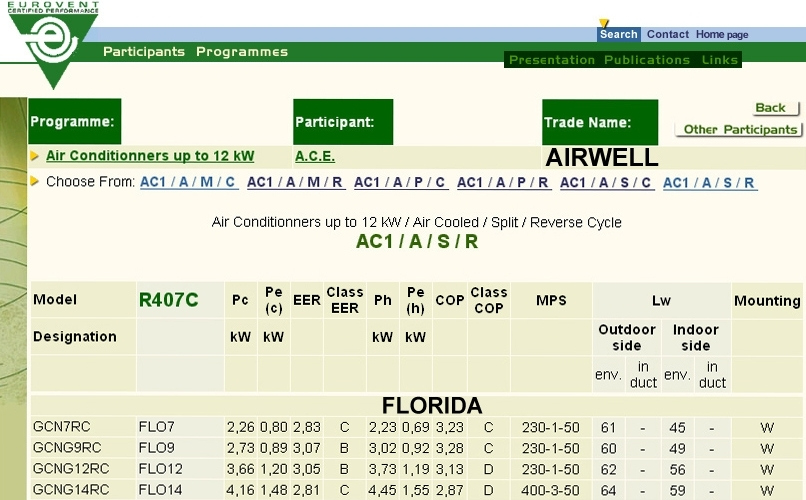806x500 pixels.
Task: Click the green AC1 / A / S / R heading
Action: pyautogui.click(x=417, y=241)
